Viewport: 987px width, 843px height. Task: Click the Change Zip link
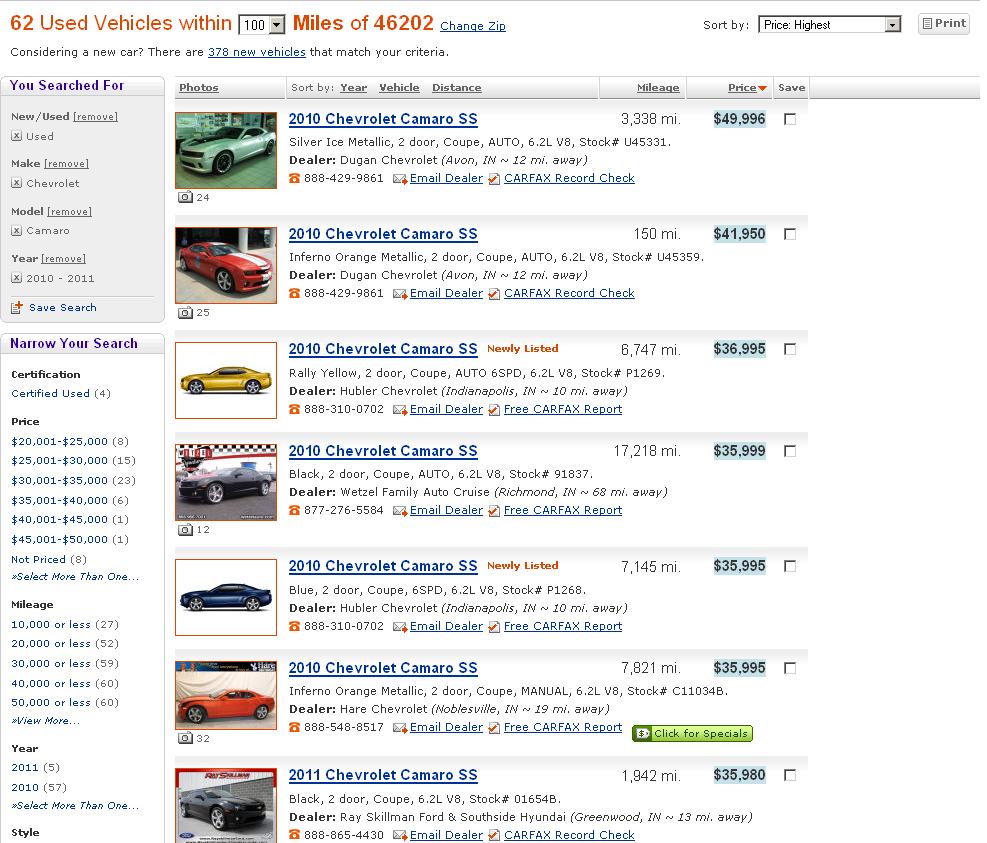[x=472, y=25]
